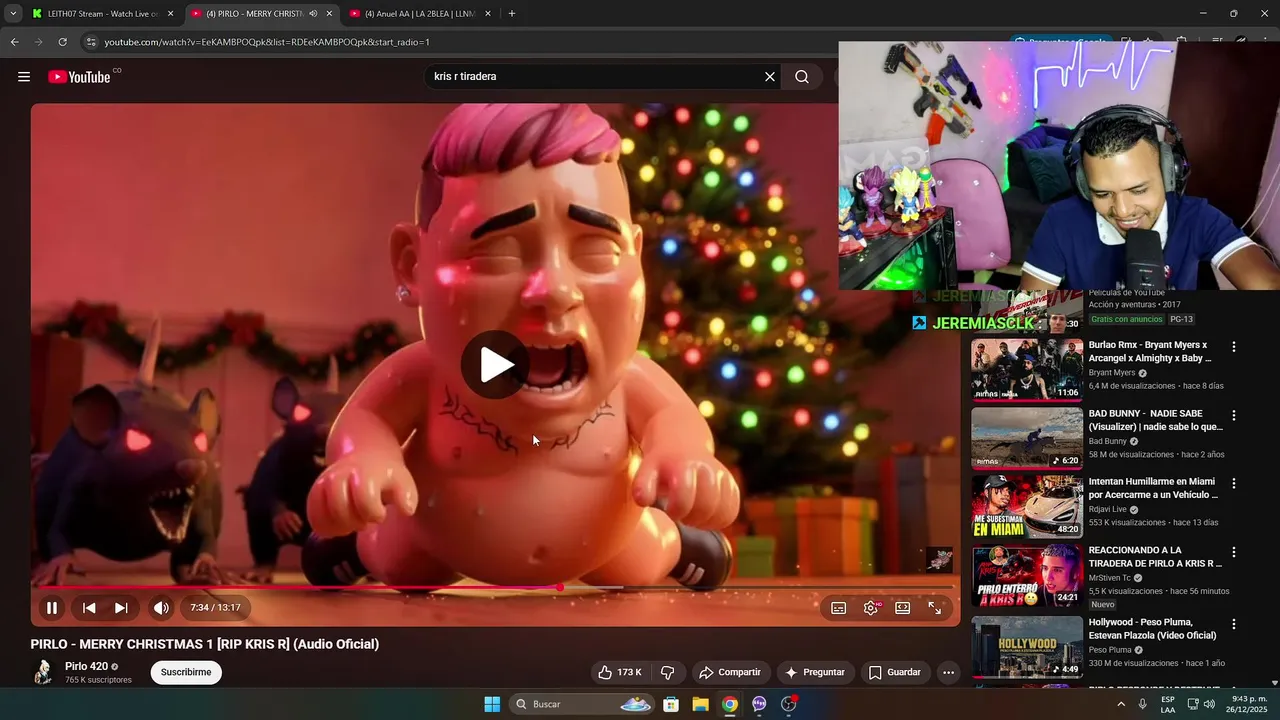
Task: Open options for Intentan Humillarme en Miami
Action: [1233, 483]
